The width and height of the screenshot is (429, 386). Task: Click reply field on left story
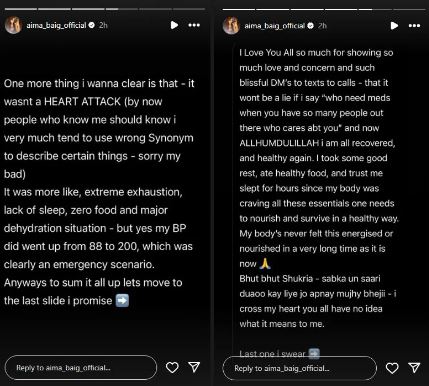coord(81,367)
